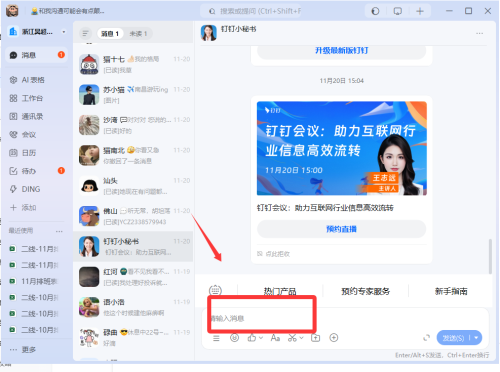
Task: Open the 预约专家服务 menu
Action: point(366,291)
